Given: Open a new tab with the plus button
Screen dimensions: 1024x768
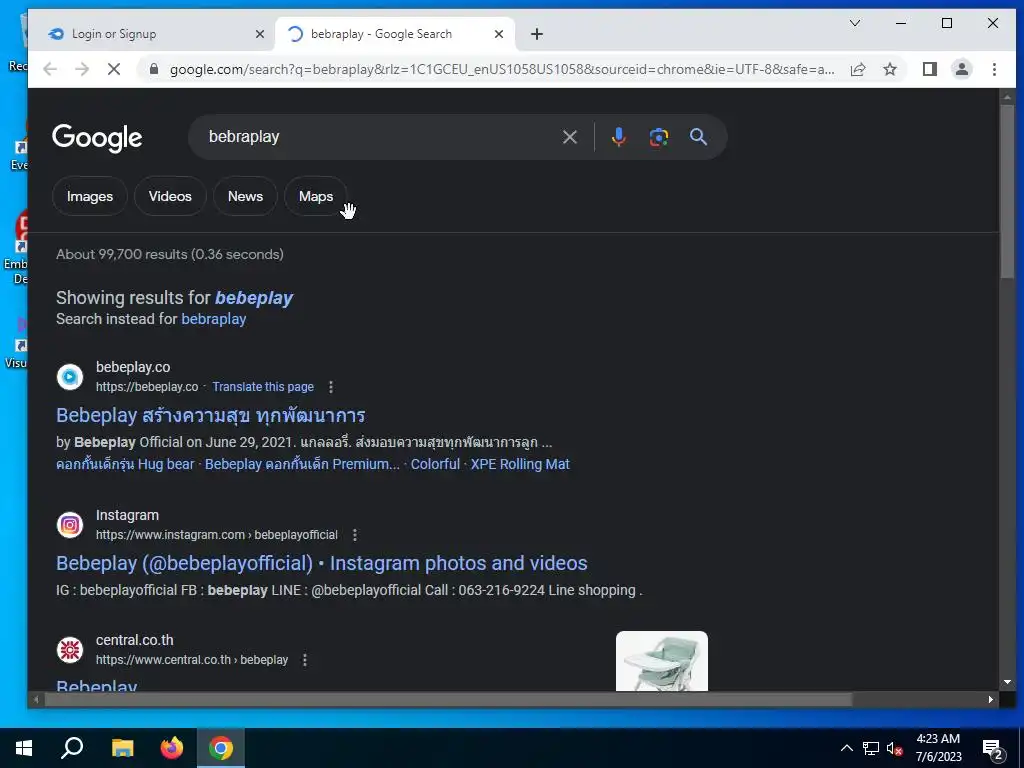Looking at the screenshot, I should [x=537, y=34].
